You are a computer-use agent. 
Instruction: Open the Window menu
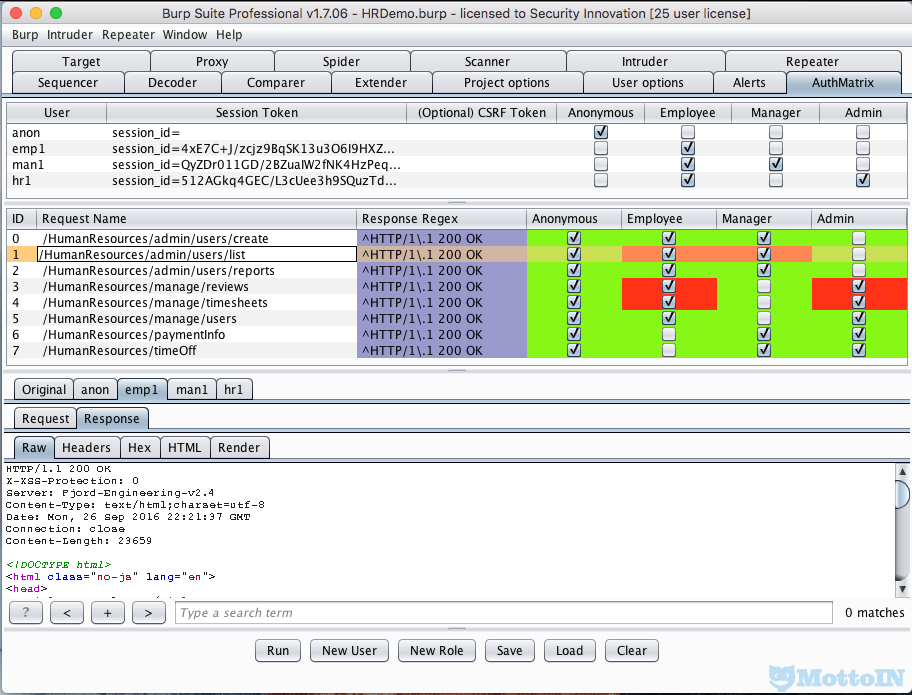185,35
